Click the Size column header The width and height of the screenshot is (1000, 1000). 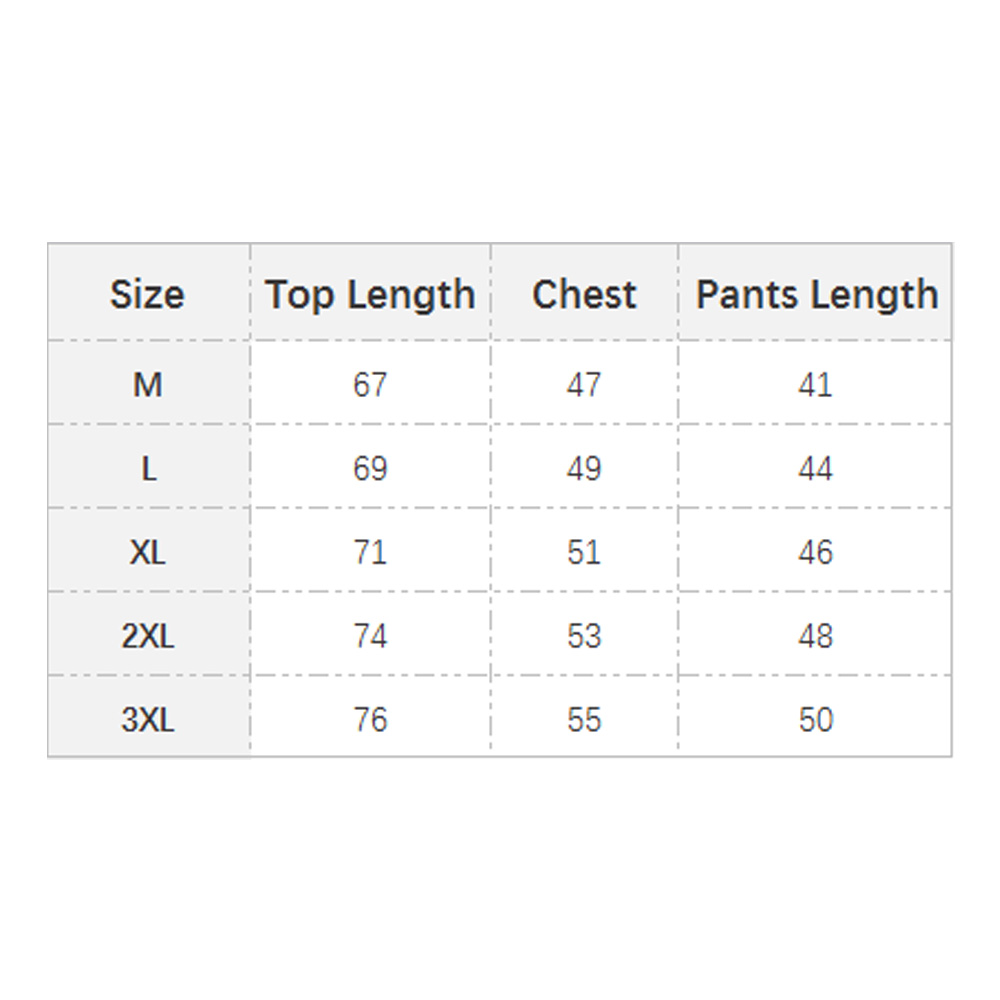pyautogui.click(x=147, y=295)
